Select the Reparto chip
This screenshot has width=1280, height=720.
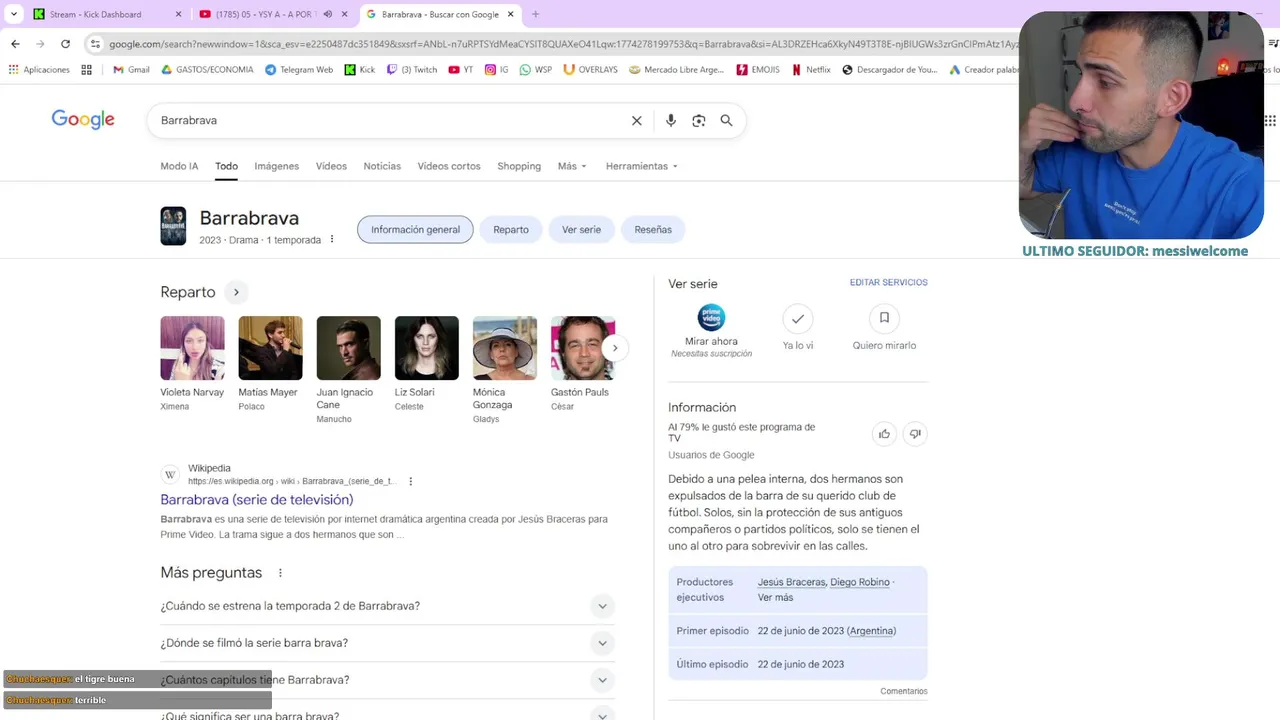tap(511, 229)
